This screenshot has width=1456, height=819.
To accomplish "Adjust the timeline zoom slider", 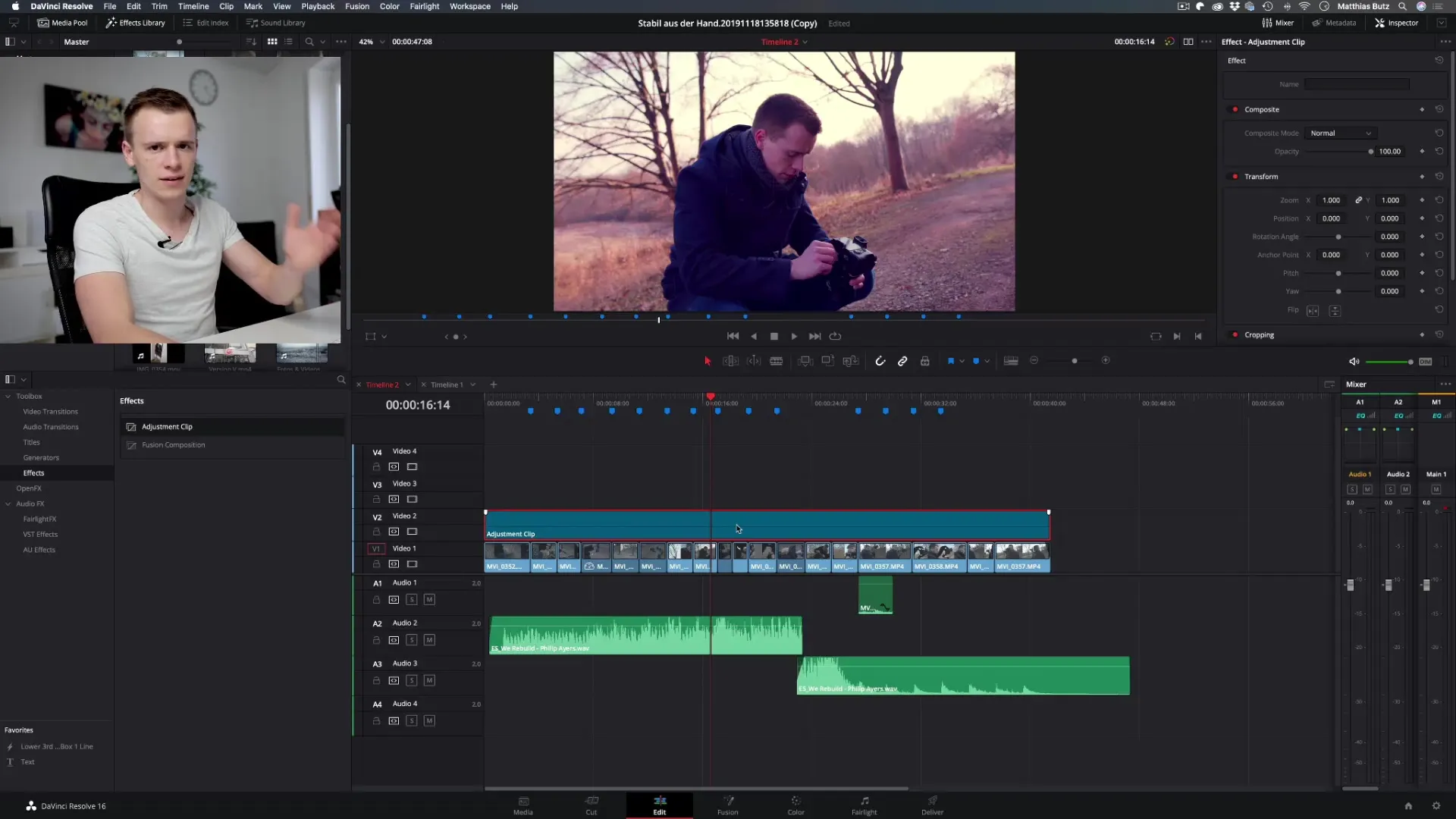I will click(1074, 361).
